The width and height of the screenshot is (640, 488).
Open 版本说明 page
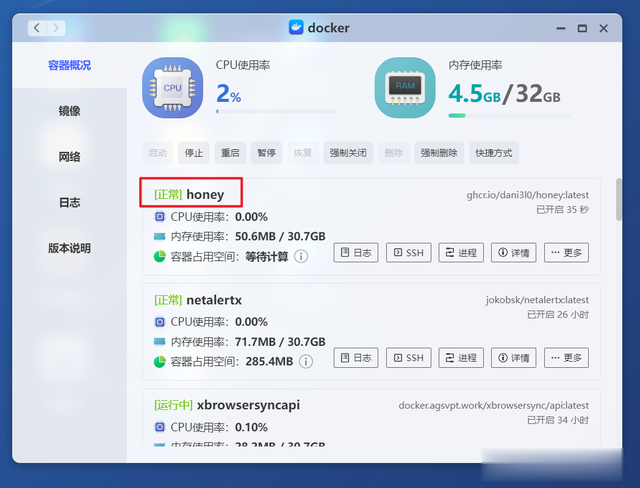coord(69,248)
